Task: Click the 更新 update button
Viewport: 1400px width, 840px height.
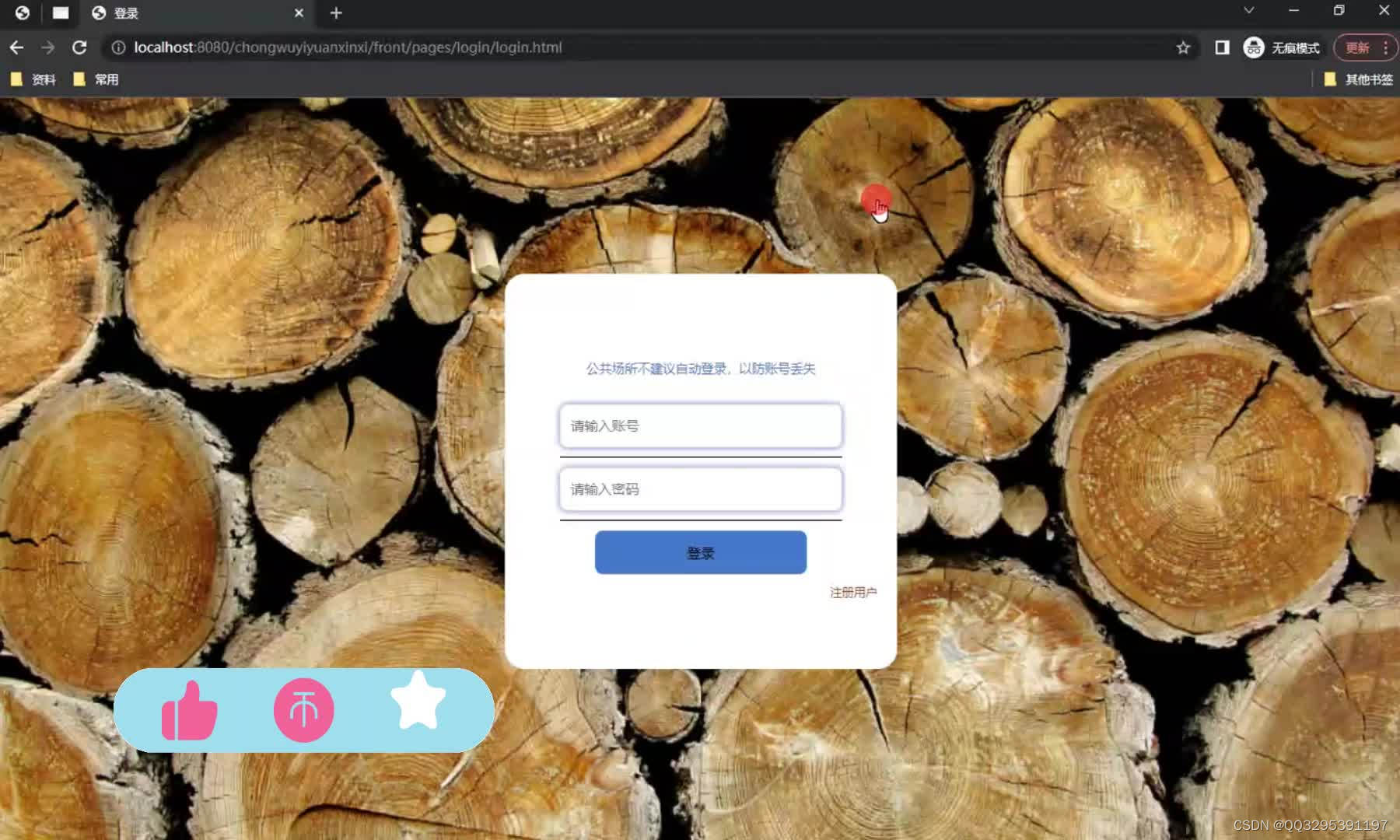Action: click(1365, 47)
